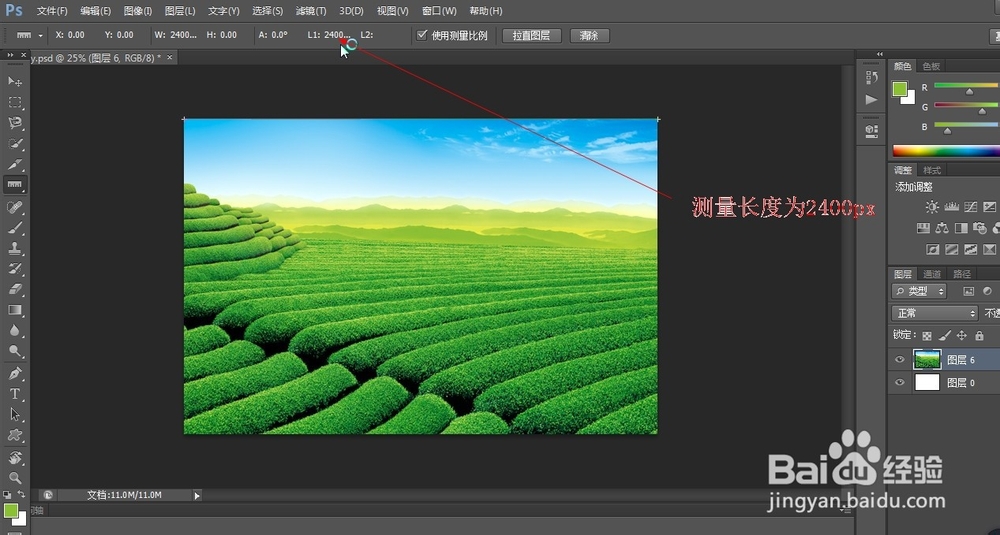This screenshot has width=1000, height=535.
Task: Select the Move tool
Action: coord(15,81)
